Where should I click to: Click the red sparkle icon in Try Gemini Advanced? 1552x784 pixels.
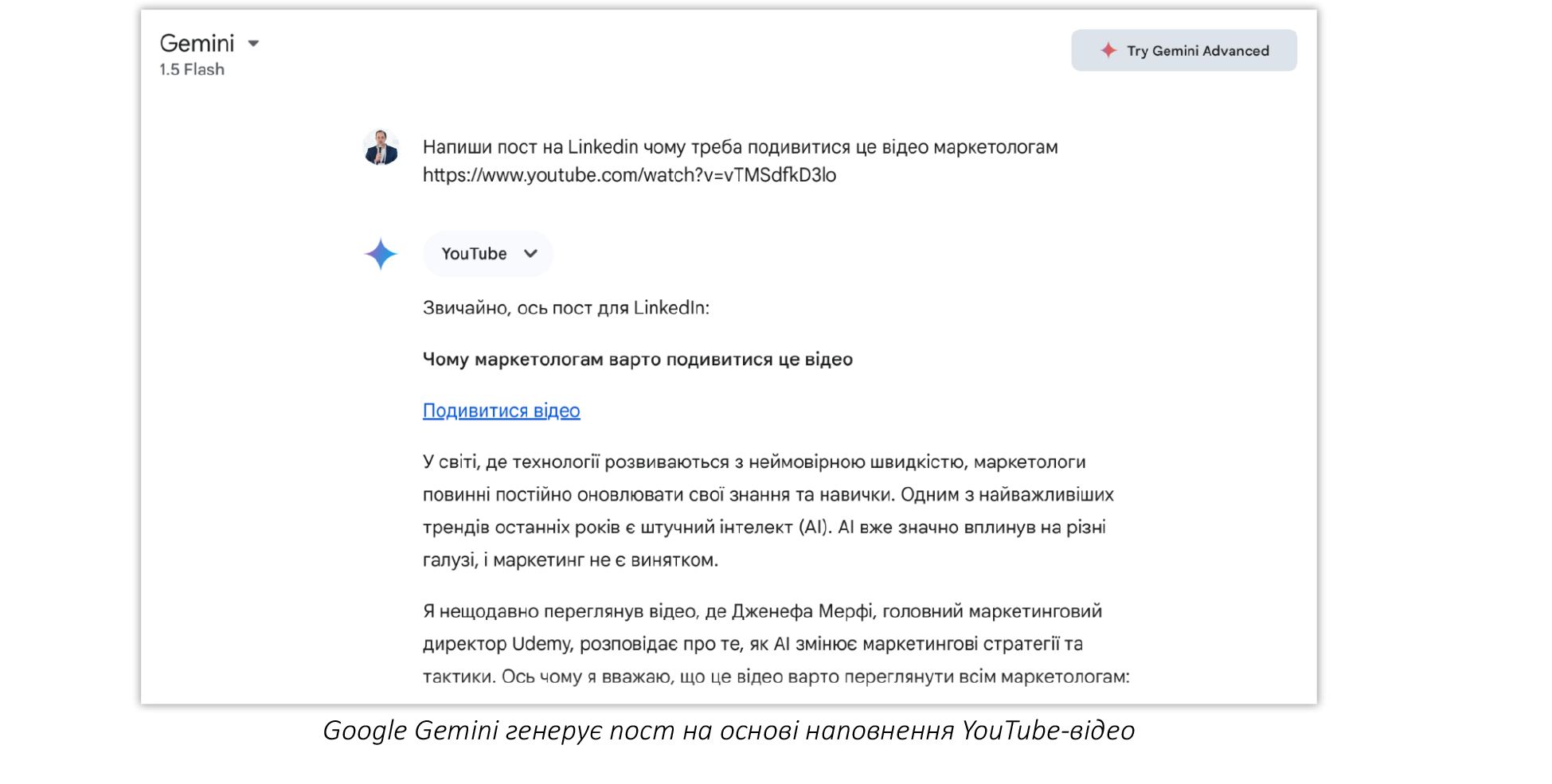[1108, 50]
